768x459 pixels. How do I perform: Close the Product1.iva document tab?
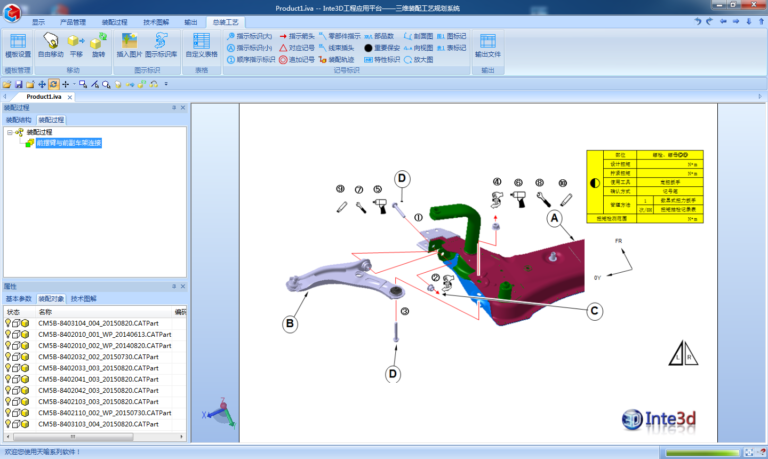coord(70,97)
